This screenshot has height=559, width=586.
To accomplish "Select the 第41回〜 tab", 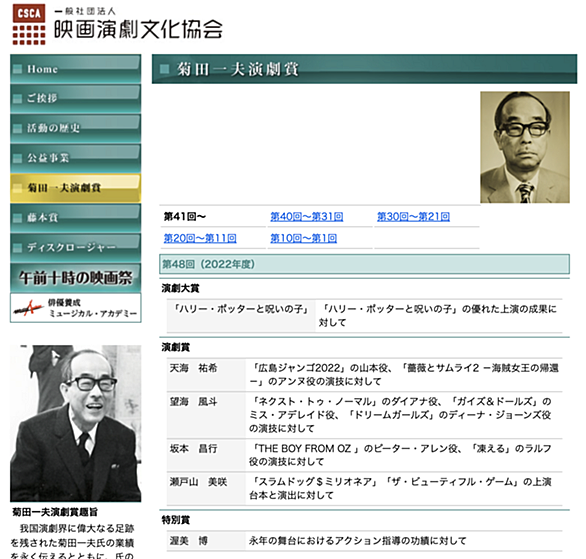I will click(185, 217).
